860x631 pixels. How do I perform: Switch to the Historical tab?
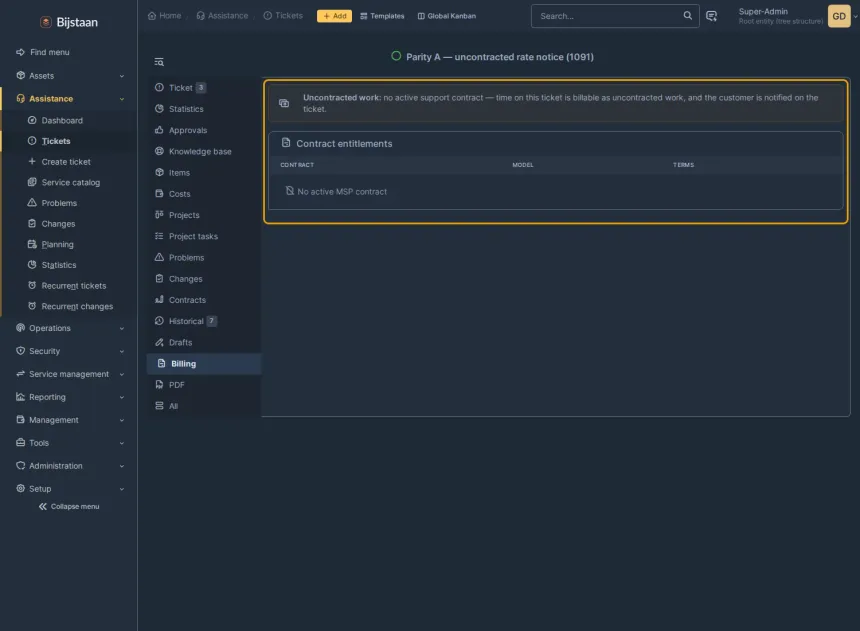click(204, 321)
